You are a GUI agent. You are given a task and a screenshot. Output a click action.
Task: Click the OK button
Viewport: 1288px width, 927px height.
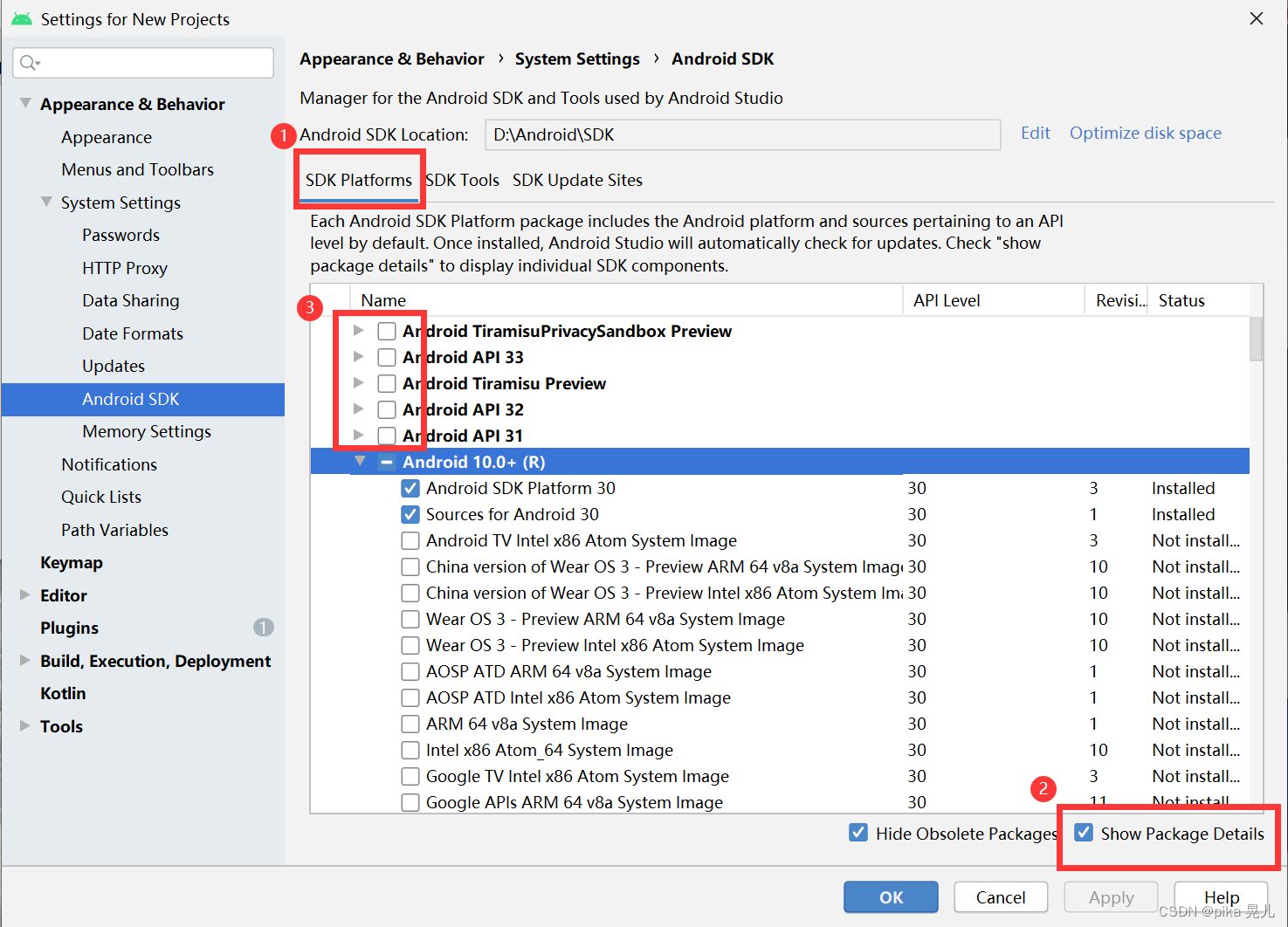coord(891,897)
